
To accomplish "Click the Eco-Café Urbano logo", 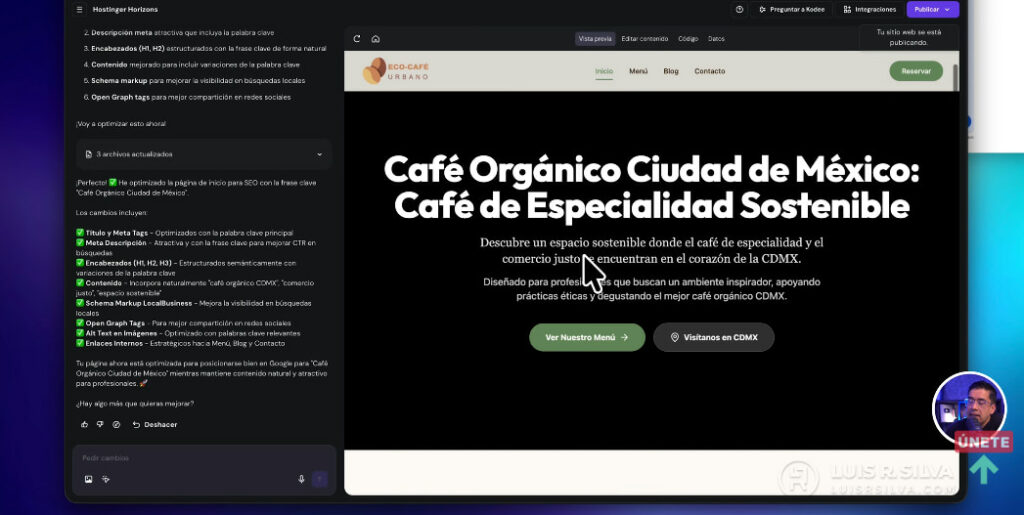I will [x=396, y=71].
